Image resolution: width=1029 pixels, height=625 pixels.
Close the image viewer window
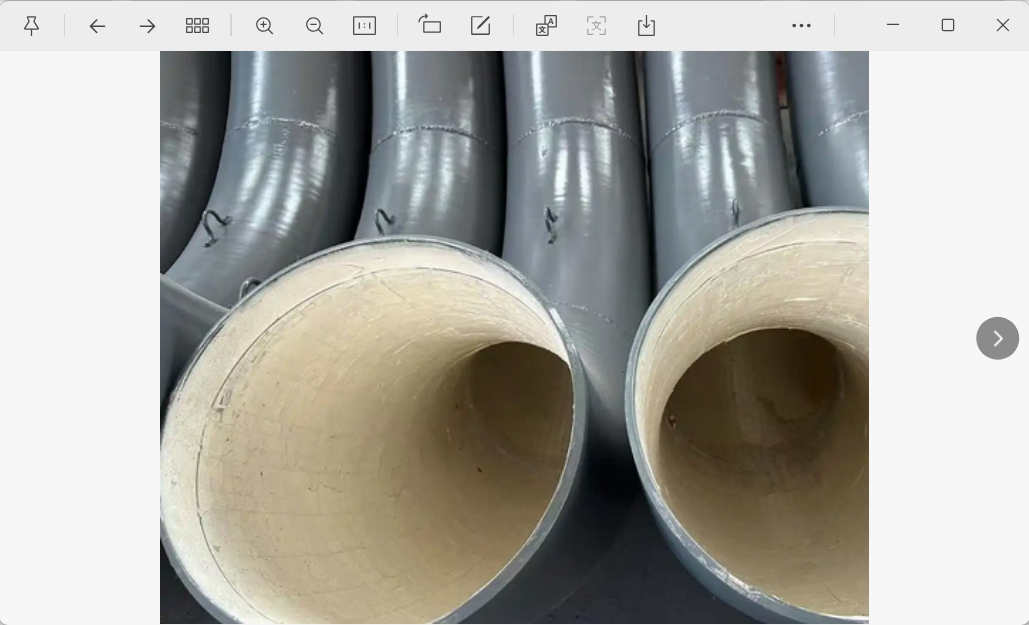point(1003,25)
